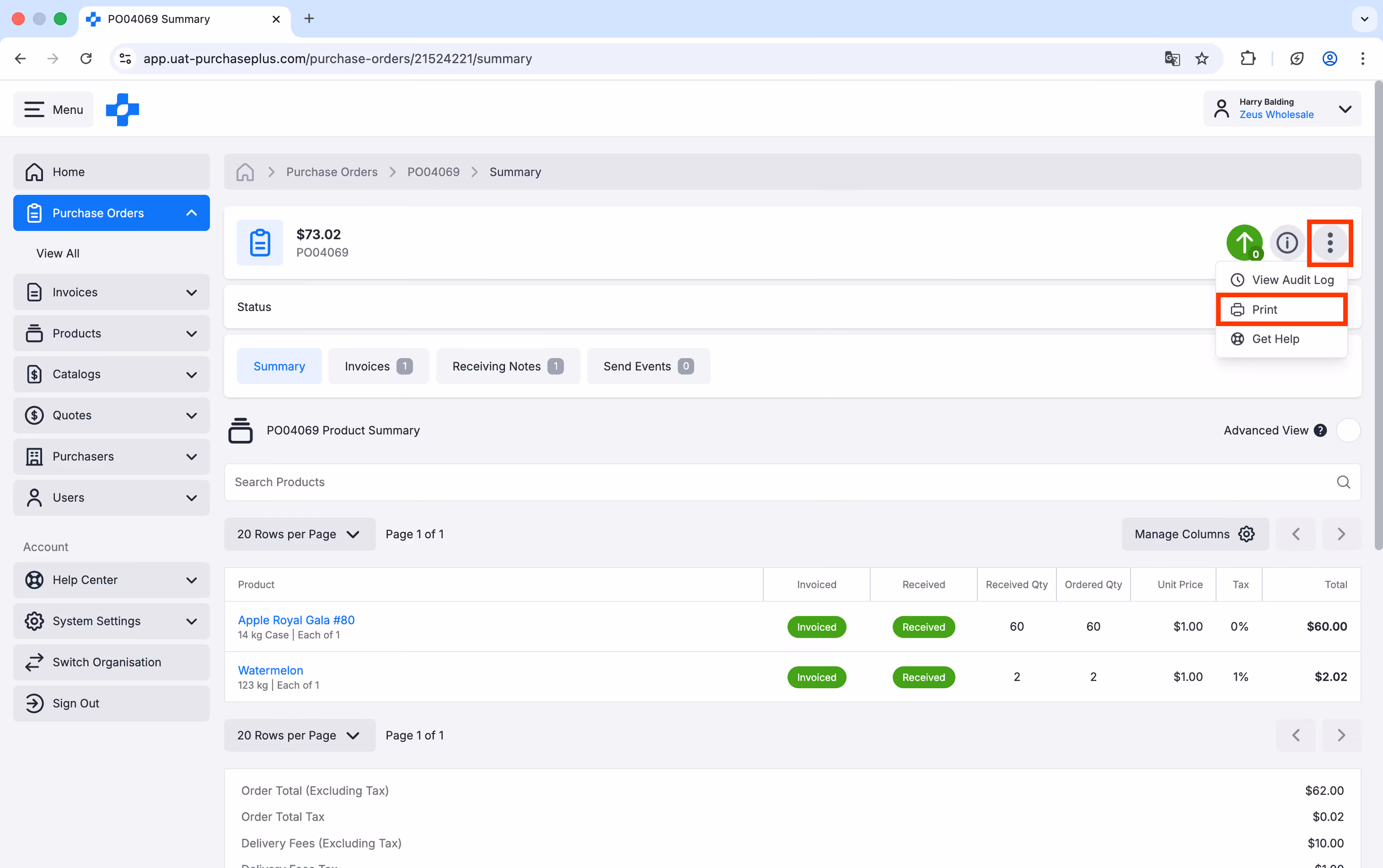Select Print from the options menu
Viewport: 1383px width, 868px height.
pos(1281,310)
